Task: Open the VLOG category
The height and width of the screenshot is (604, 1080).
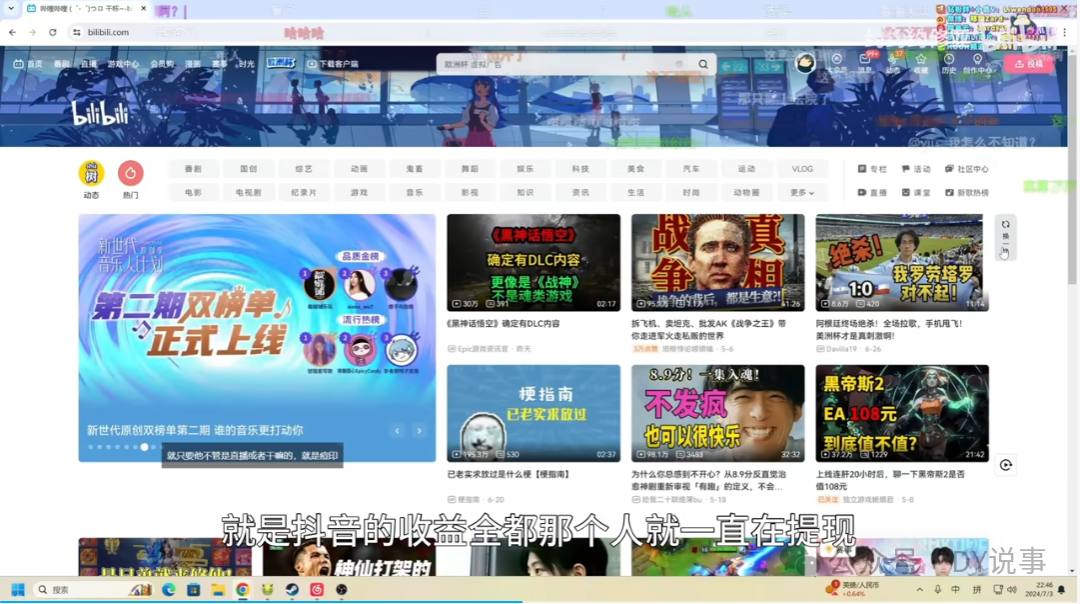Action: click(x=802, y=169)
